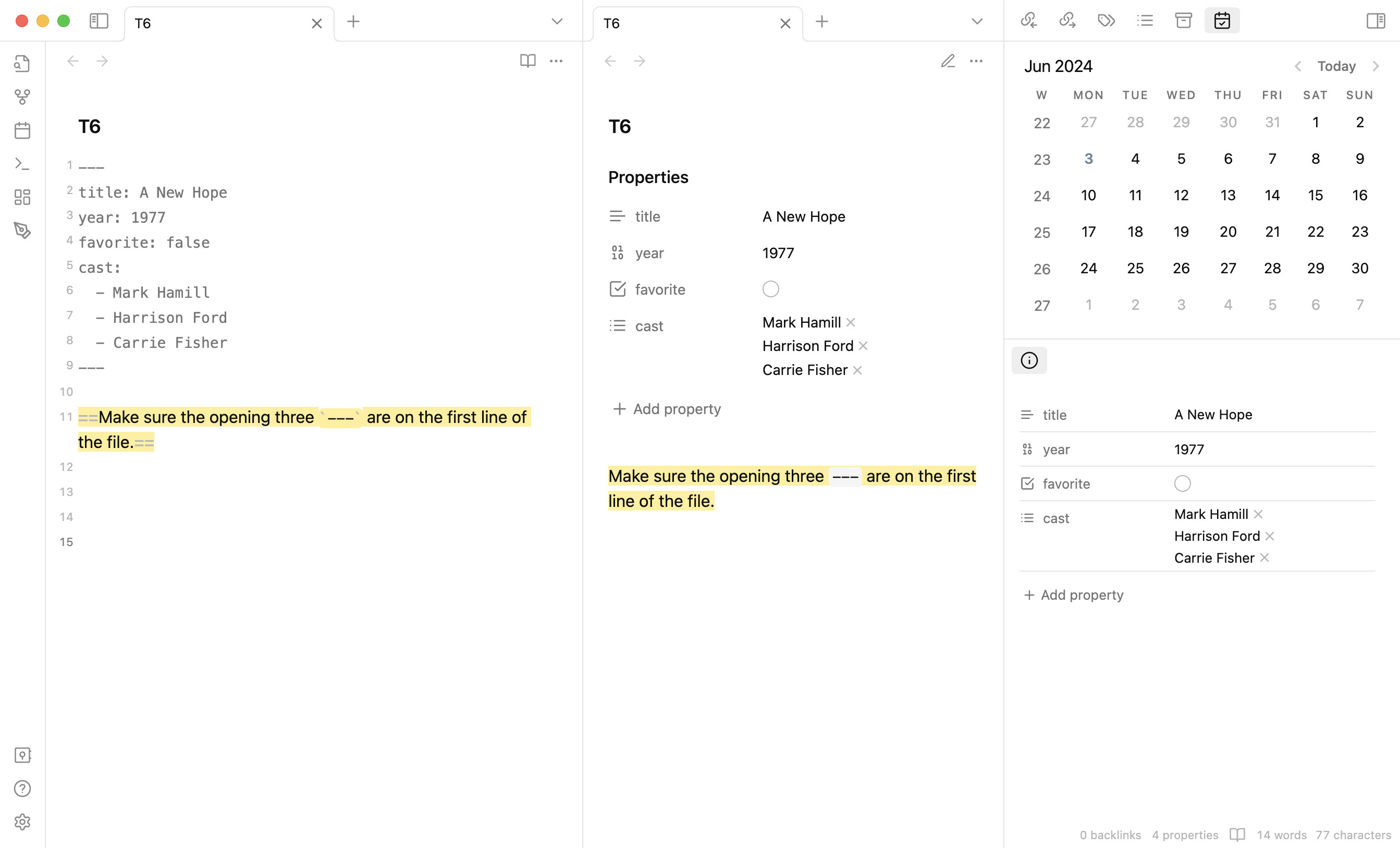
Task: Open the canvas or templates grid ribbon icon
Action: coord(22,197)
